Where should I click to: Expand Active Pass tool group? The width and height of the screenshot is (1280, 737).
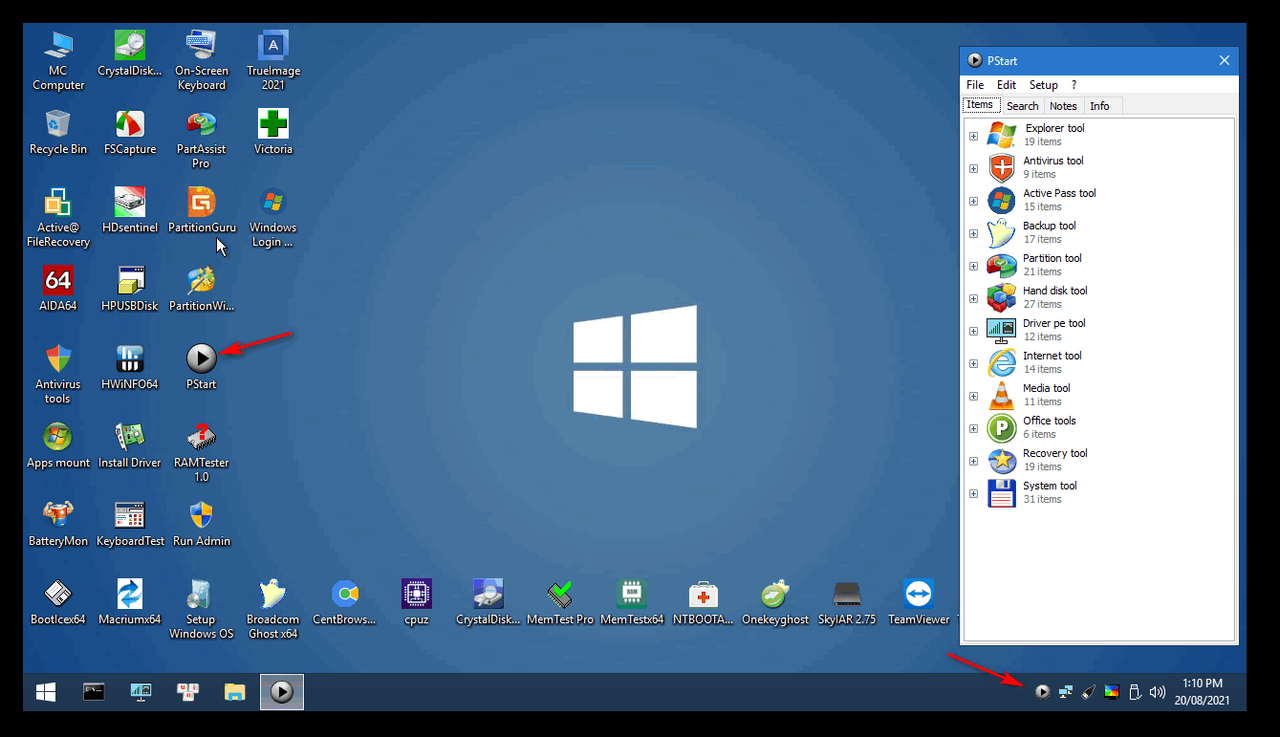tap(974, 201)
